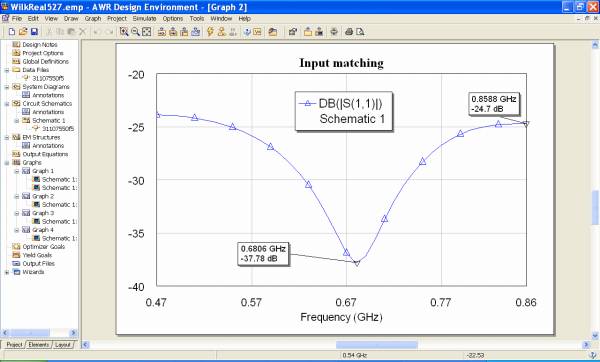
Task: Collapse the Circuit Schematics node
Action: point(7,104)
